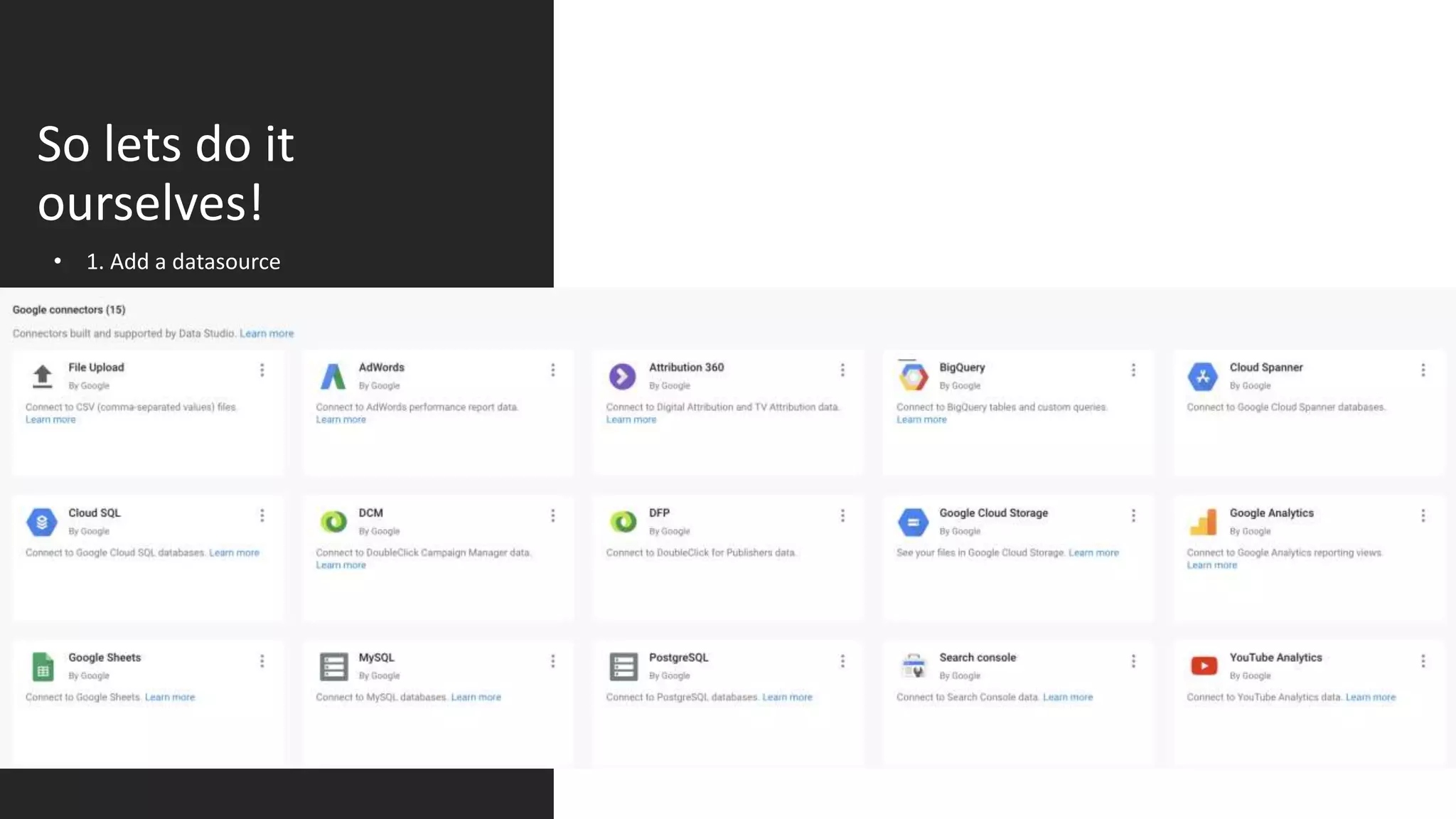
Task: Open three-dot menu on PostgreSQL card
Action: tap(842, 661)
